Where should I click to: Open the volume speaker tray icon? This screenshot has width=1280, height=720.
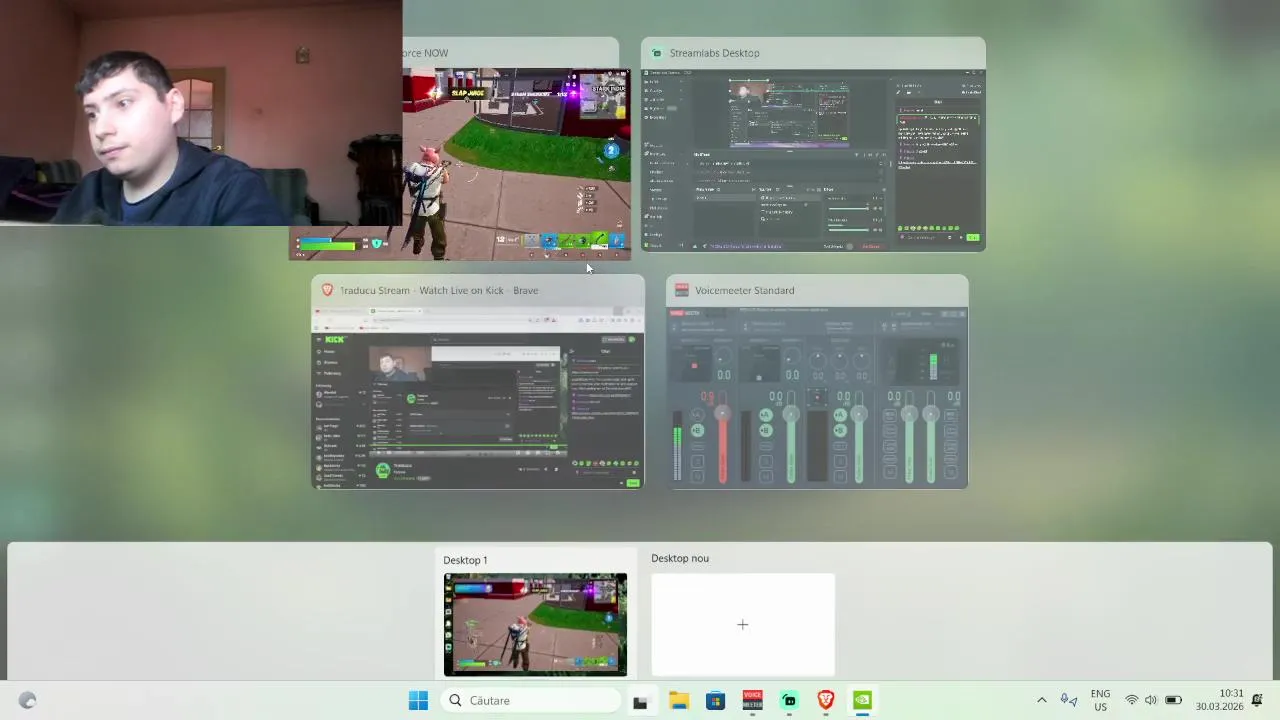point(1151,701)
